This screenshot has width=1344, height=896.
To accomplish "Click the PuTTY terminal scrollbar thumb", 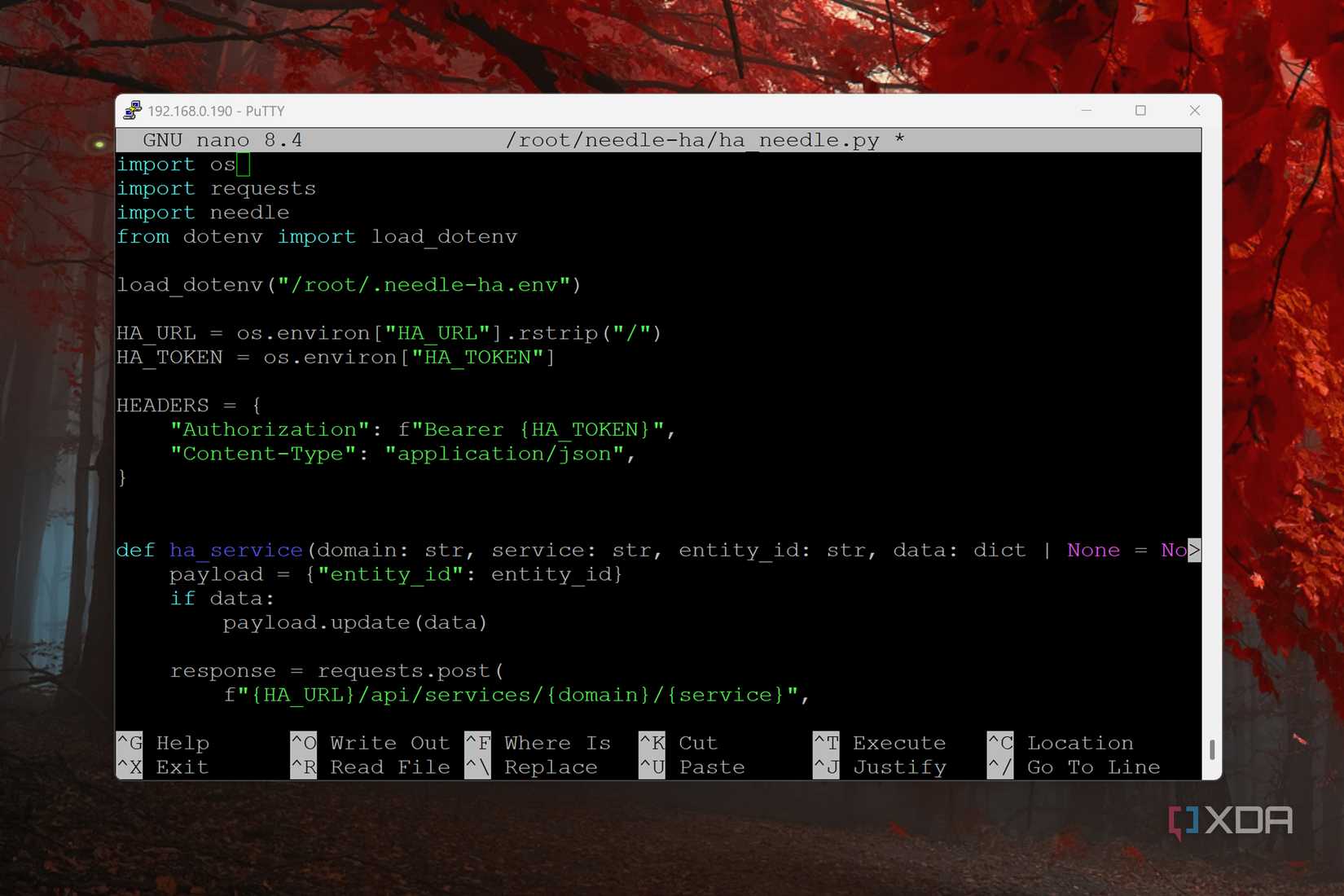I will 1212,749.
